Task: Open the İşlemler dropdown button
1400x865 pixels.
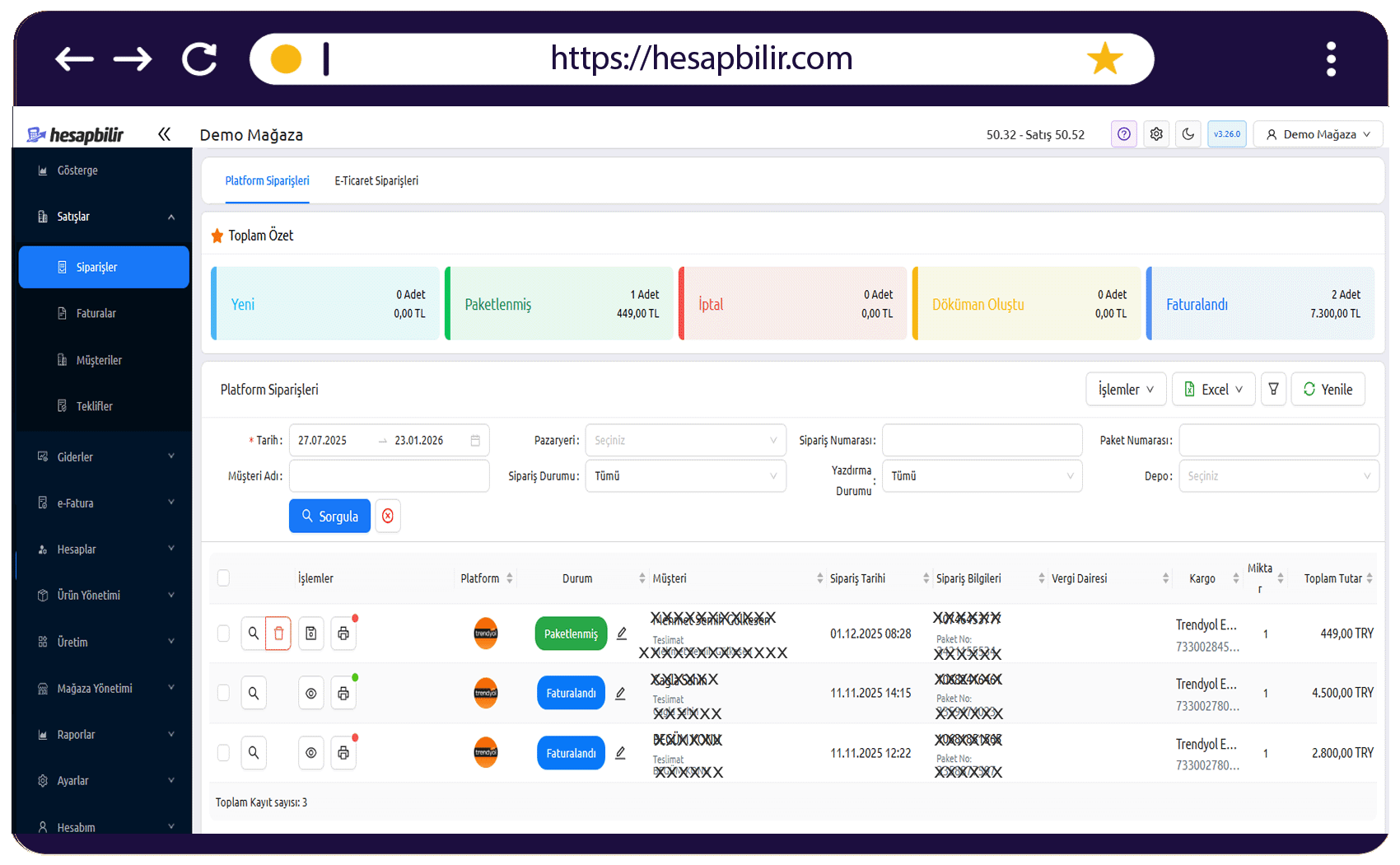Action: 1126,389
